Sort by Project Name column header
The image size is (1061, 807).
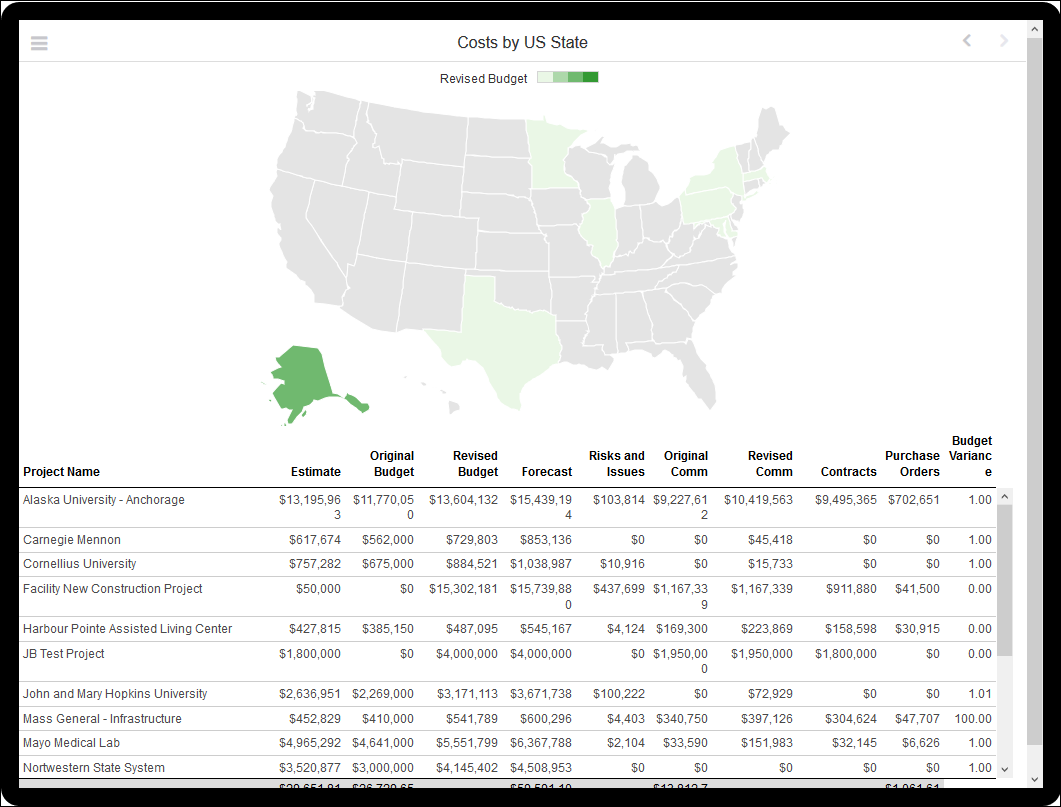coord(62,471)
